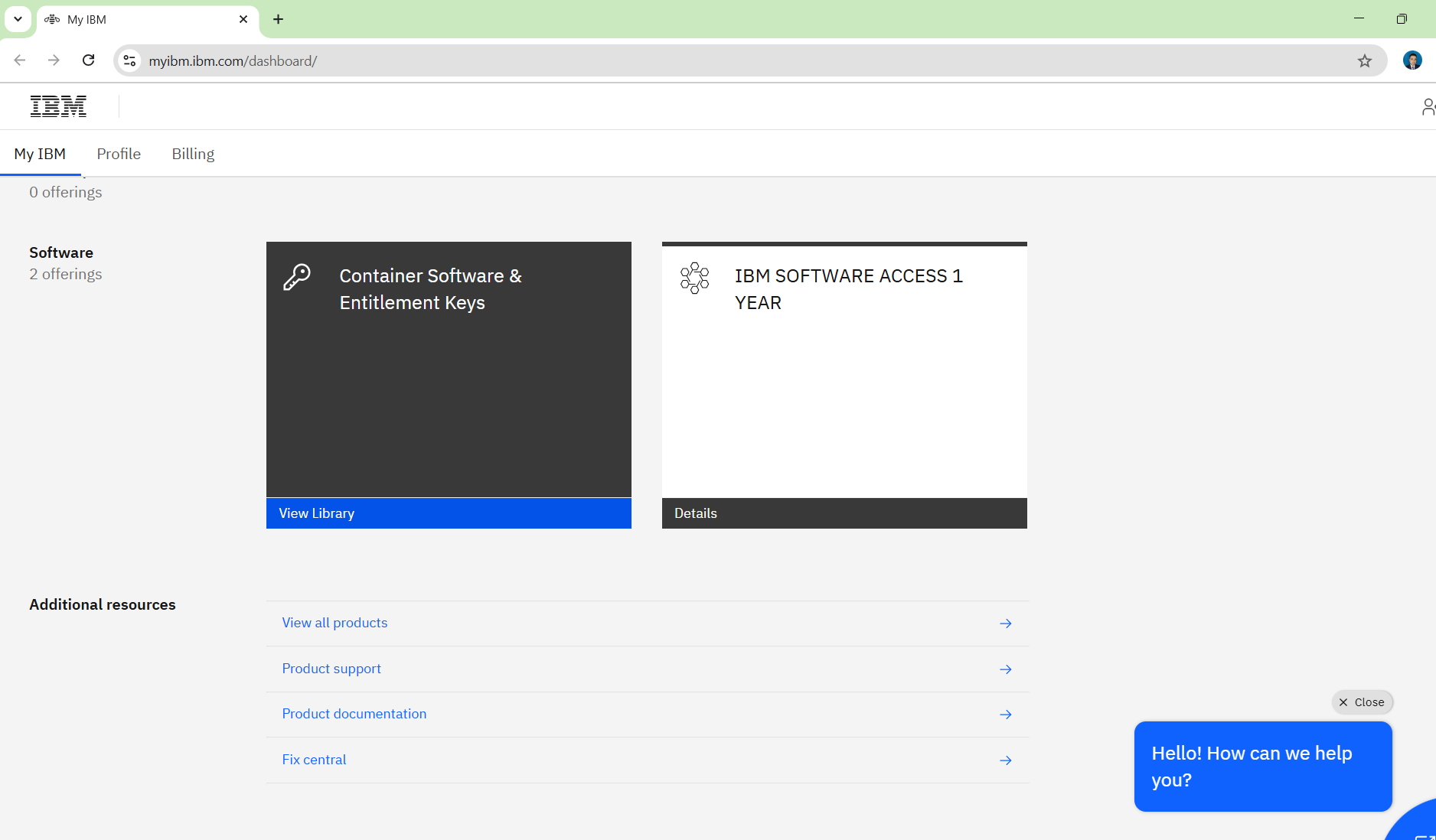
Task: Click the '0 offerings' text
Action: tap(66, 192)
